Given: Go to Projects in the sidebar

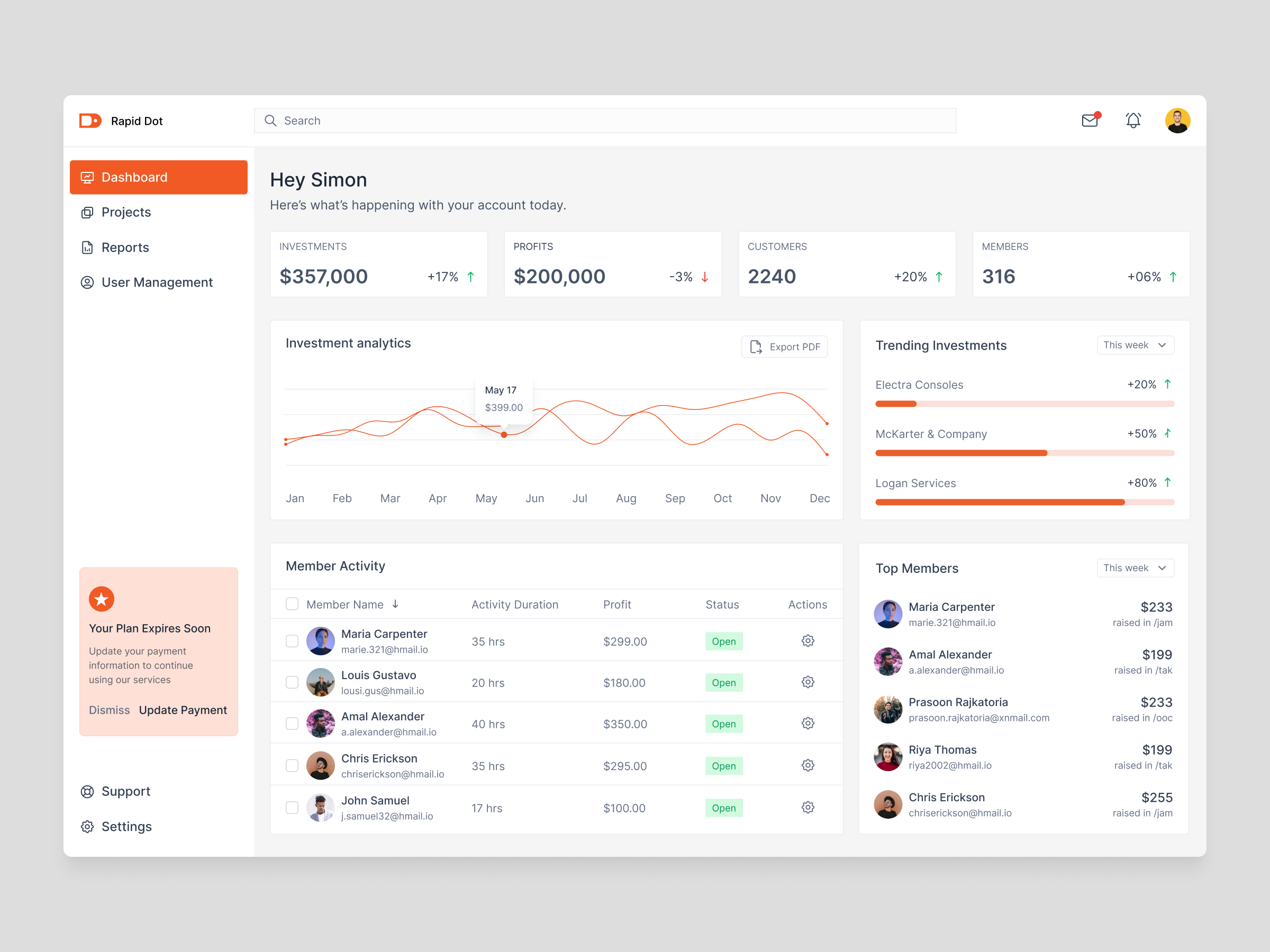Looking at the screenshot, I should 126,212.
